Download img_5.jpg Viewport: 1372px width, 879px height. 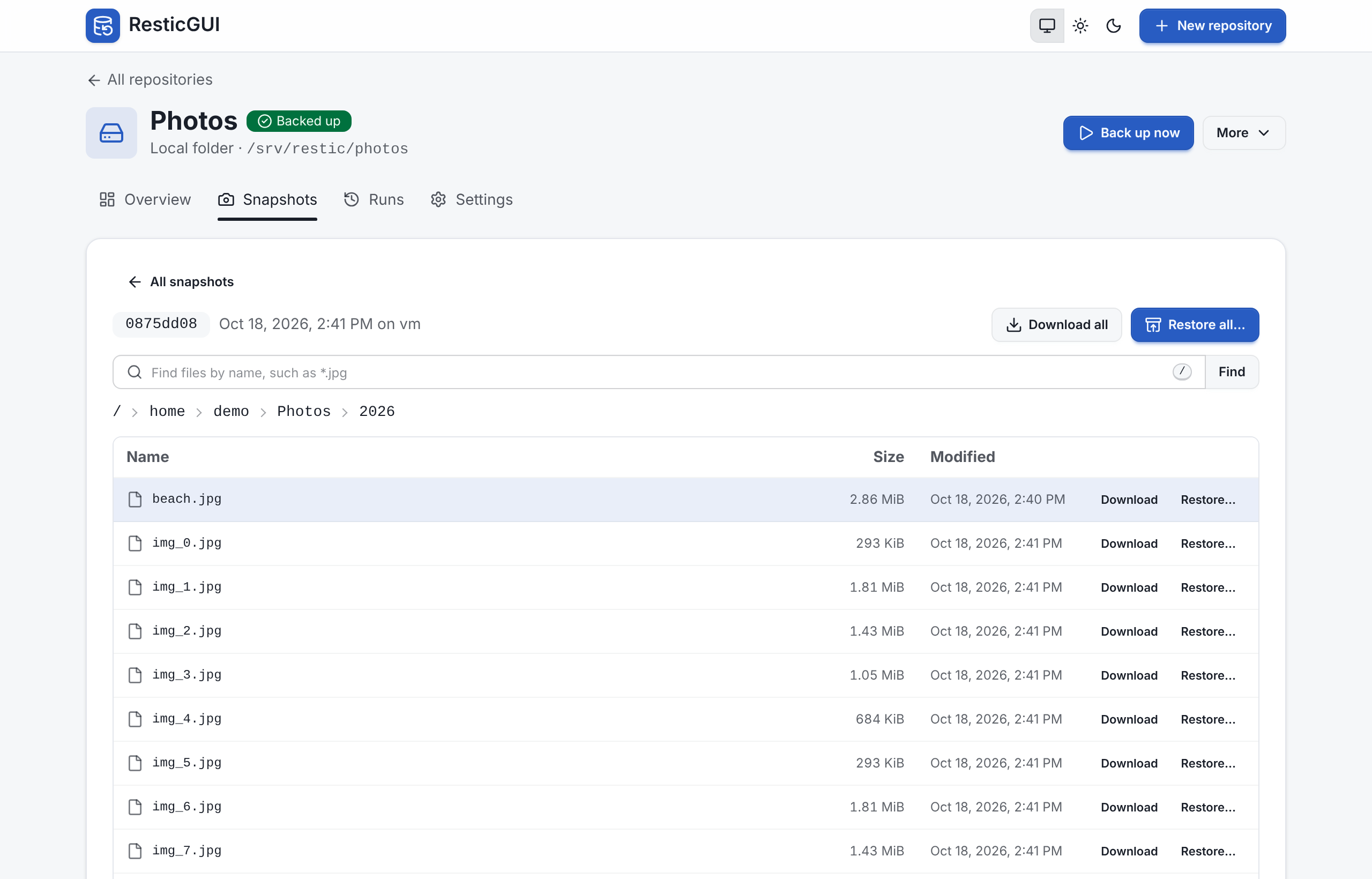point(1129,763)
